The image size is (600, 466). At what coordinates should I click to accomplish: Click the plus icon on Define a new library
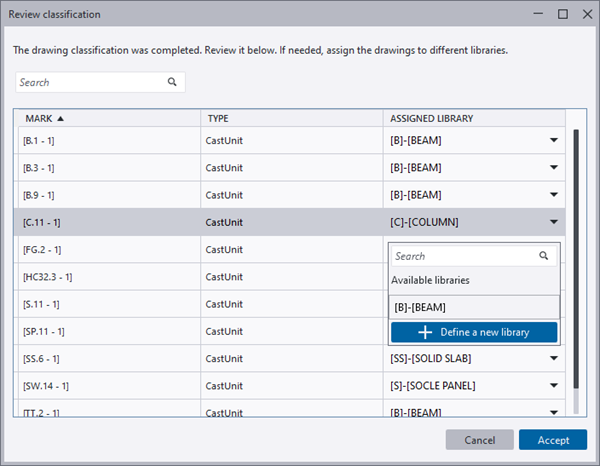coord(425,332)
